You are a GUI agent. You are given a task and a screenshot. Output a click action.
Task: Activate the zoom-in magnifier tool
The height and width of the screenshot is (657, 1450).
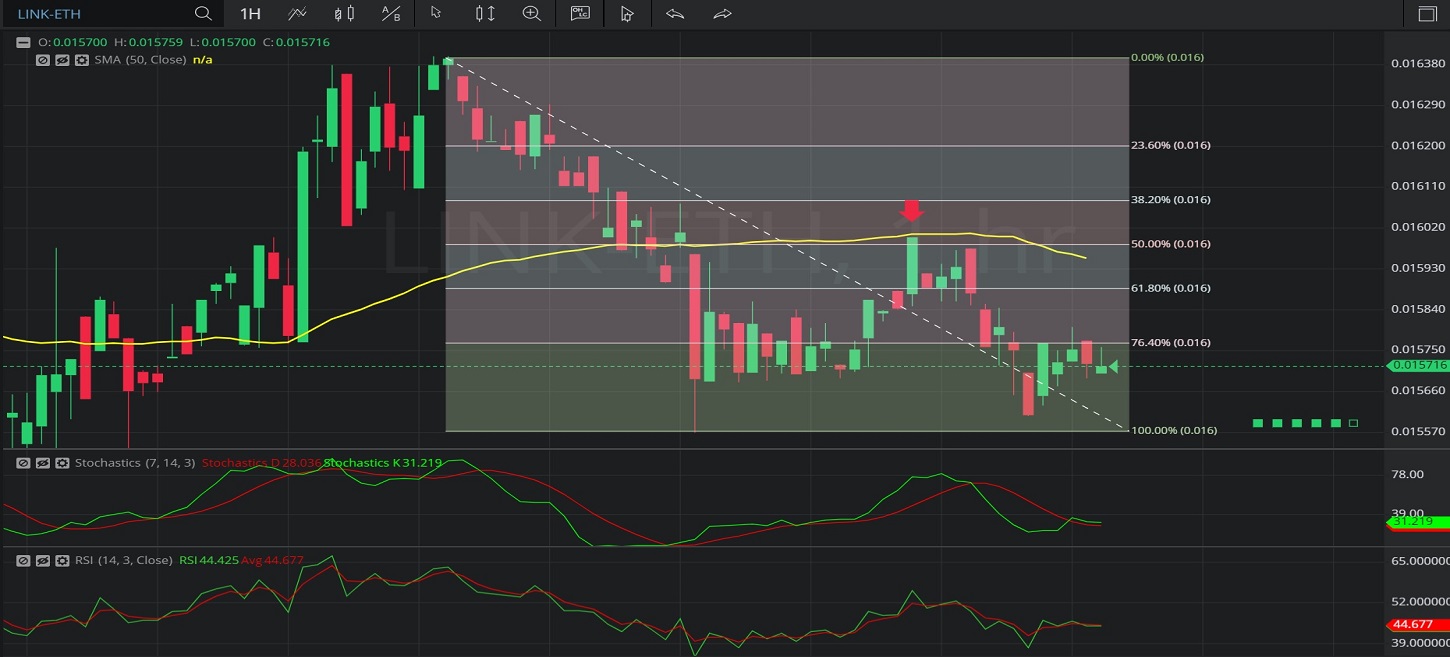[x=532, y=14]
